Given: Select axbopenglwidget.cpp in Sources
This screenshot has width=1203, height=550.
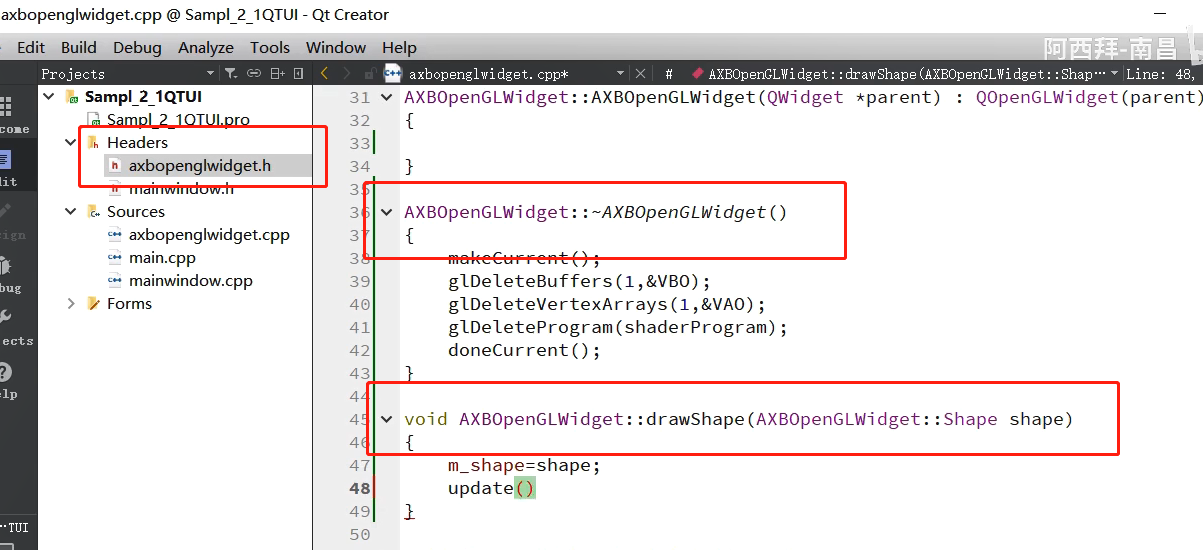Looking at the screenshot, I should [x=209, y=234].
